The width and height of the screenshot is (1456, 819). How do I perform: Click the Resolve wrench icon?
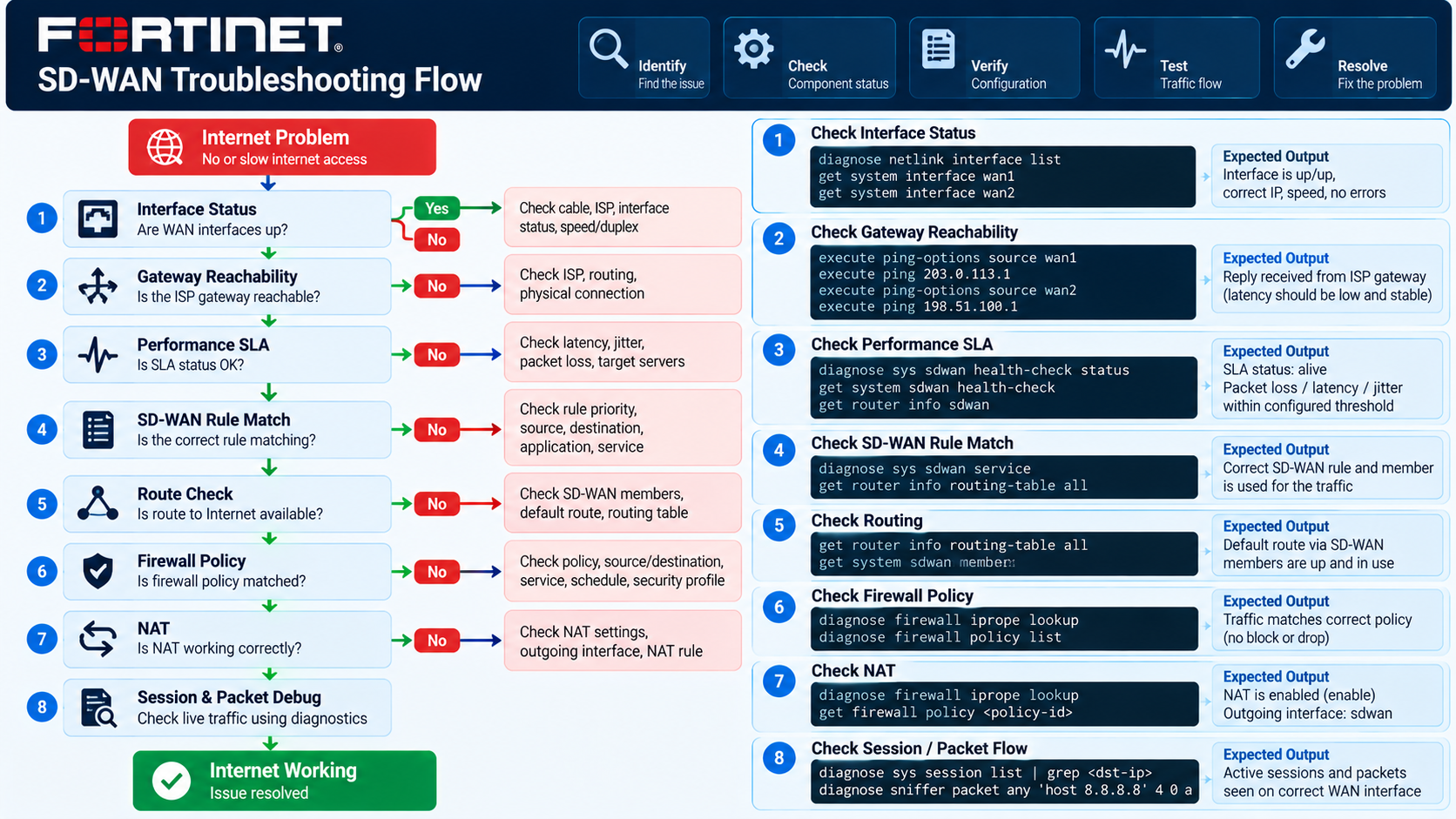tap(1305, 49)
